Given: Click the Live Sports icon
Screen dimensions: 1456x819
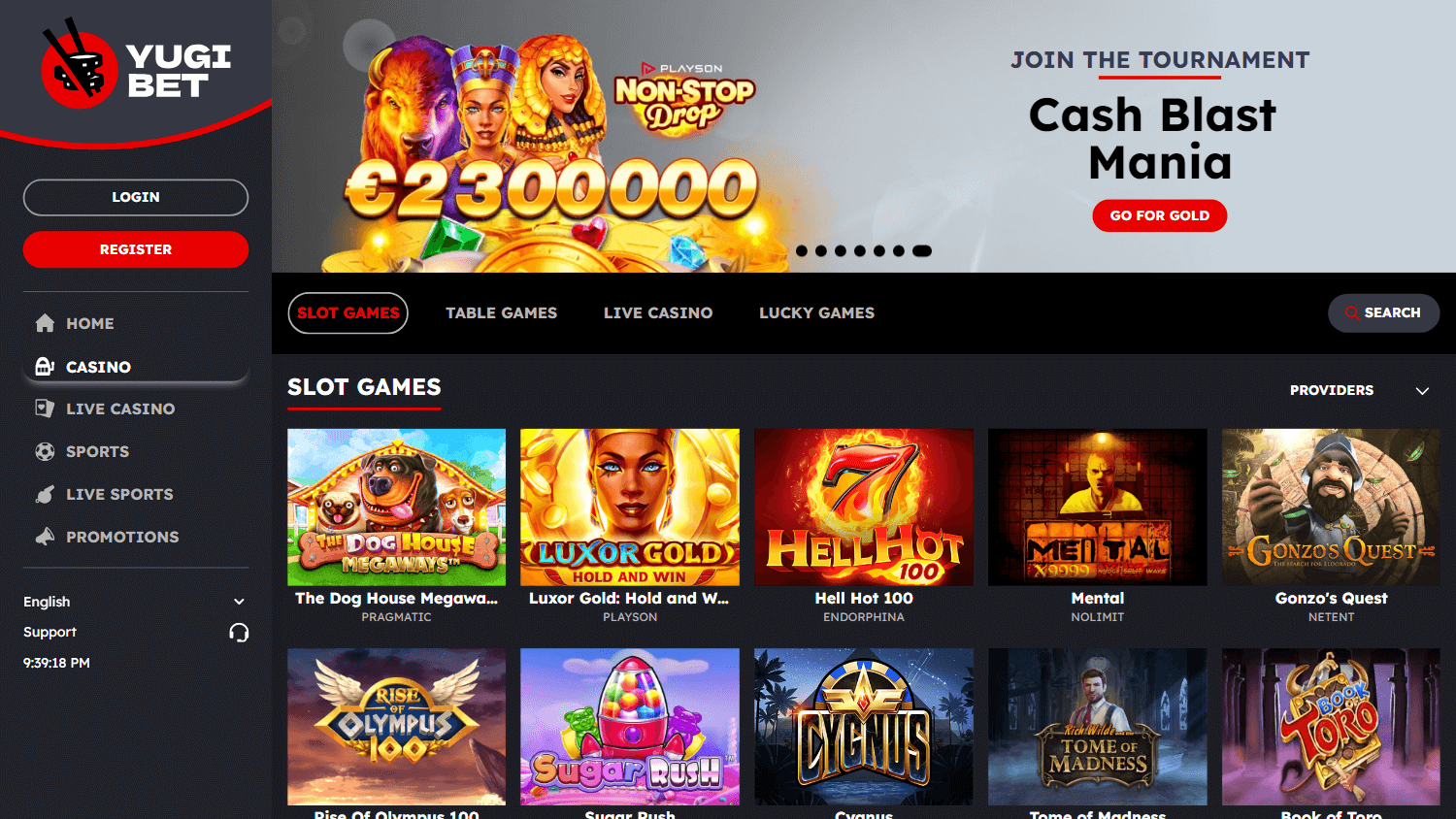Looking at the screenshot, I should pos(45,494).
